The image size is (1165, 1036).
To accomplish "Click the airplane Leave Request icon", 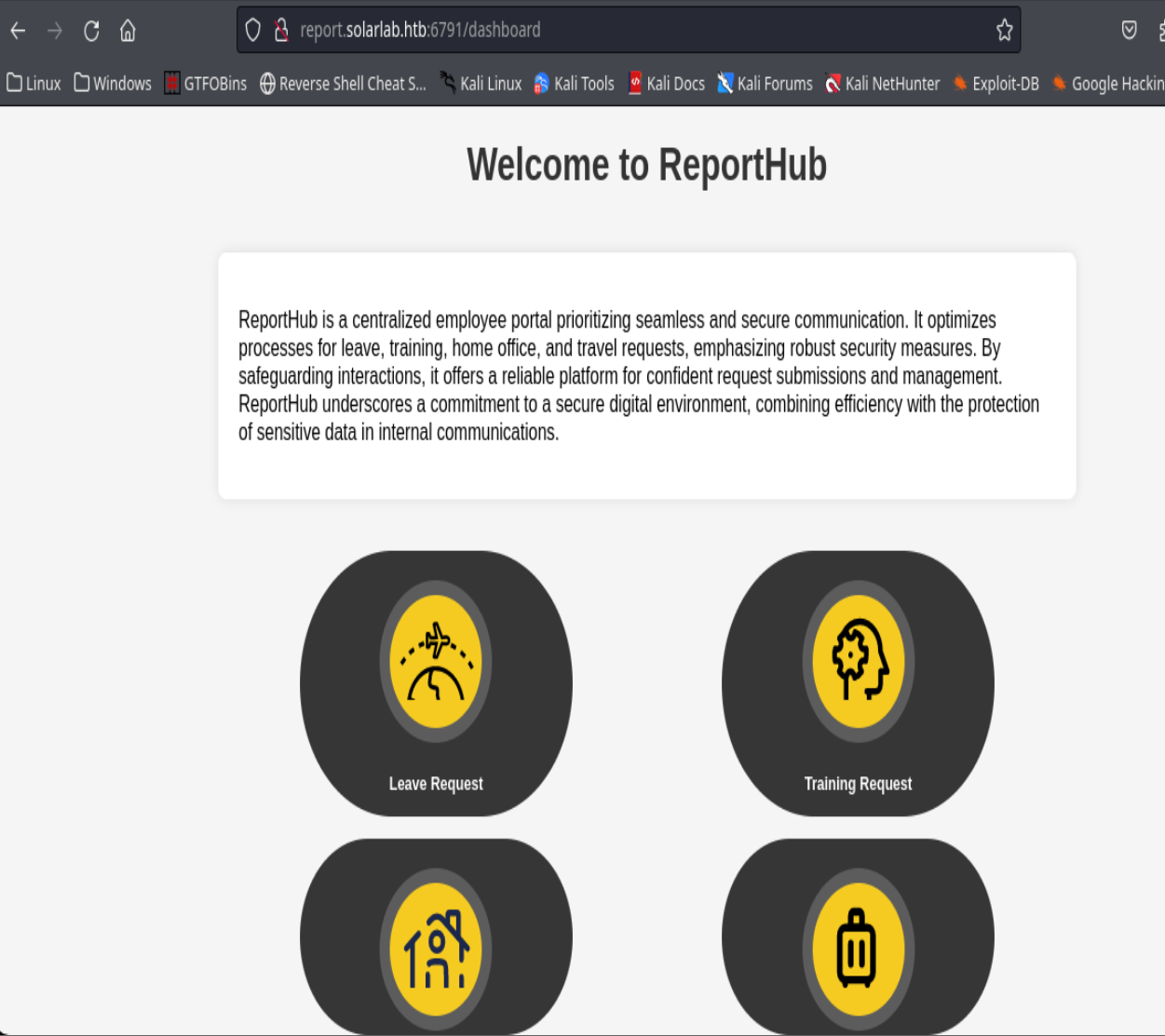I will (x=435, y=662).
